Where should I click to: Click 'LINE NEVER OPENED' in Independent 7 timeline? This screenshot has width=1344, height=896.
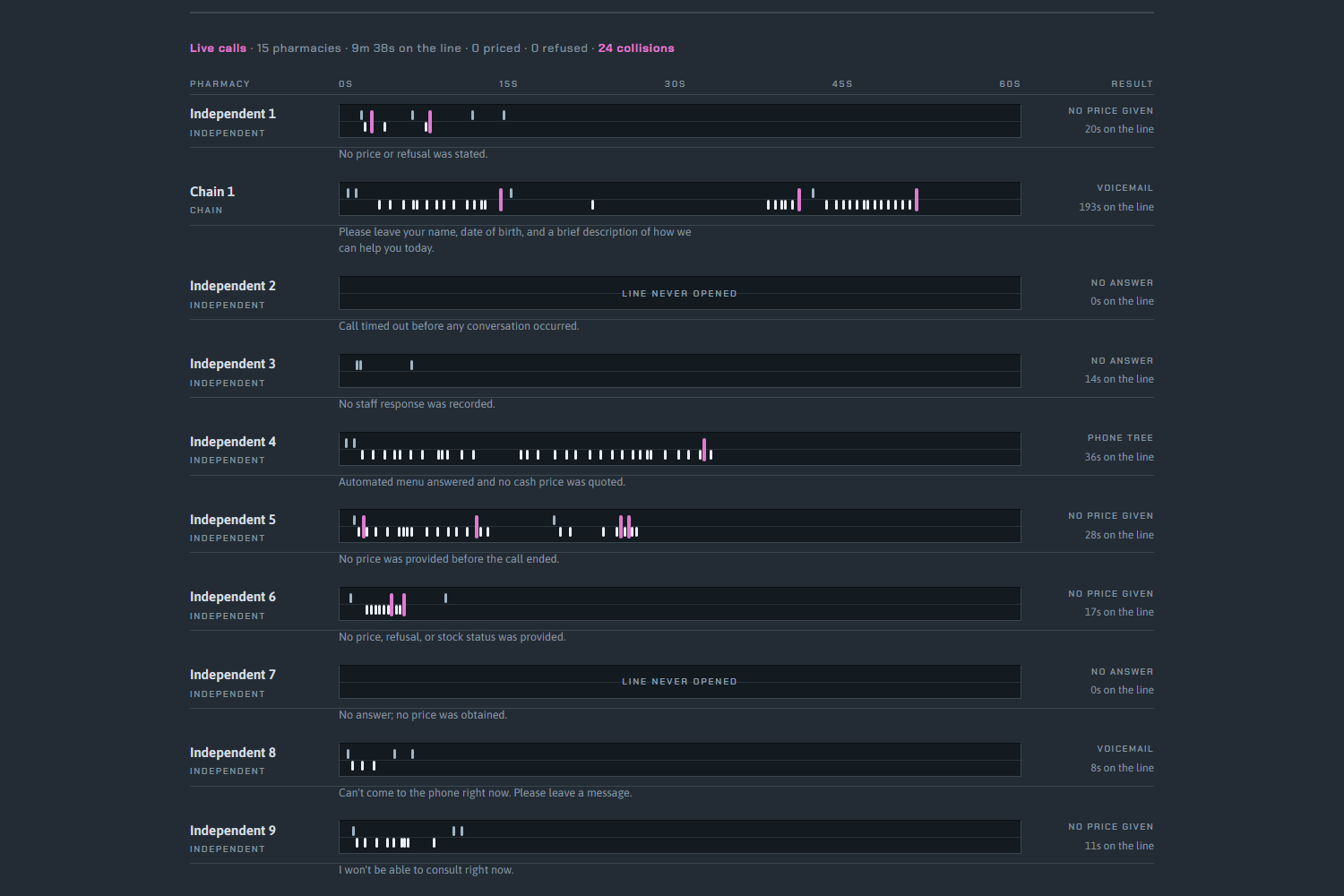coord(680,682)
